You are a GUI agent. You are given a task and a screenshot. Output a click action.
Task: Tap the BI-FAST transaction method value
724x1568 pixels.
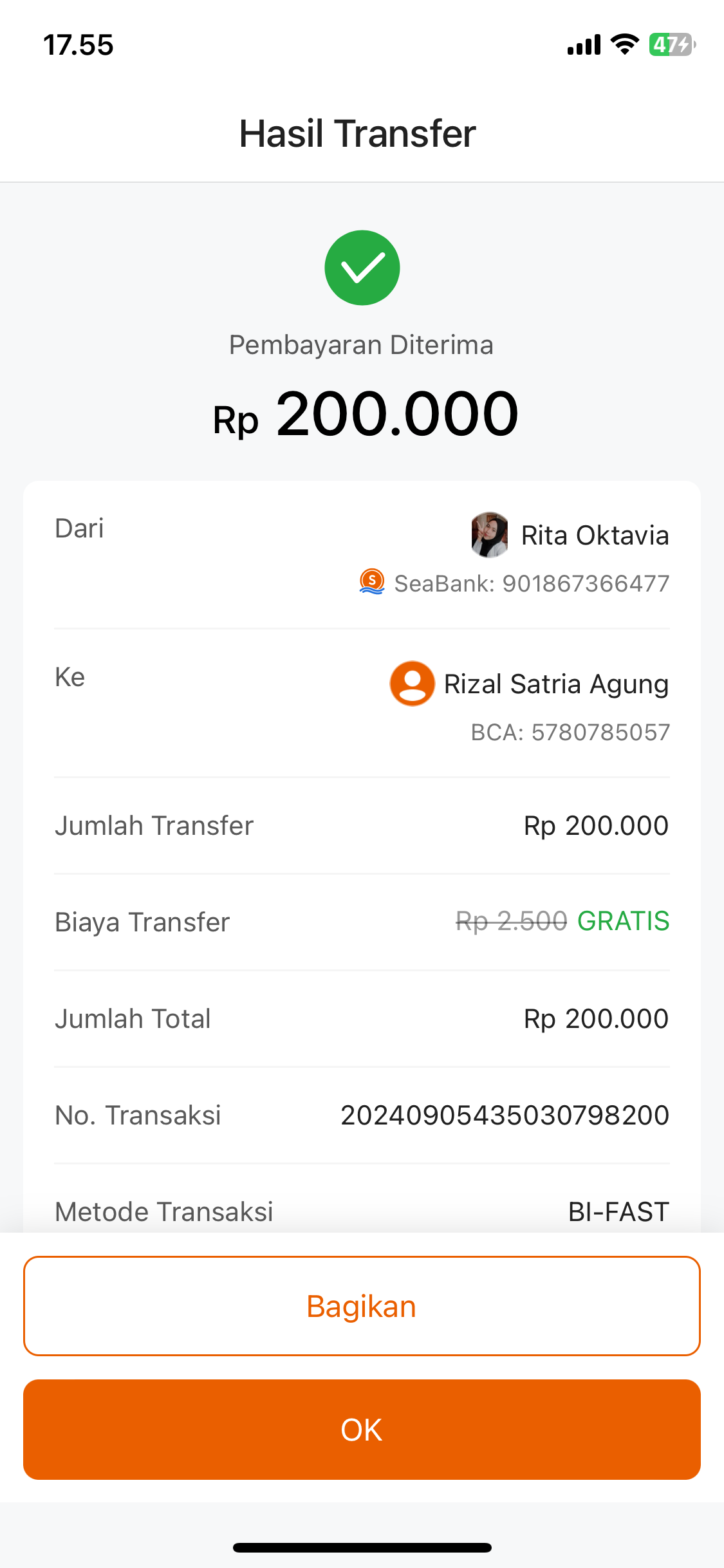618,1212
